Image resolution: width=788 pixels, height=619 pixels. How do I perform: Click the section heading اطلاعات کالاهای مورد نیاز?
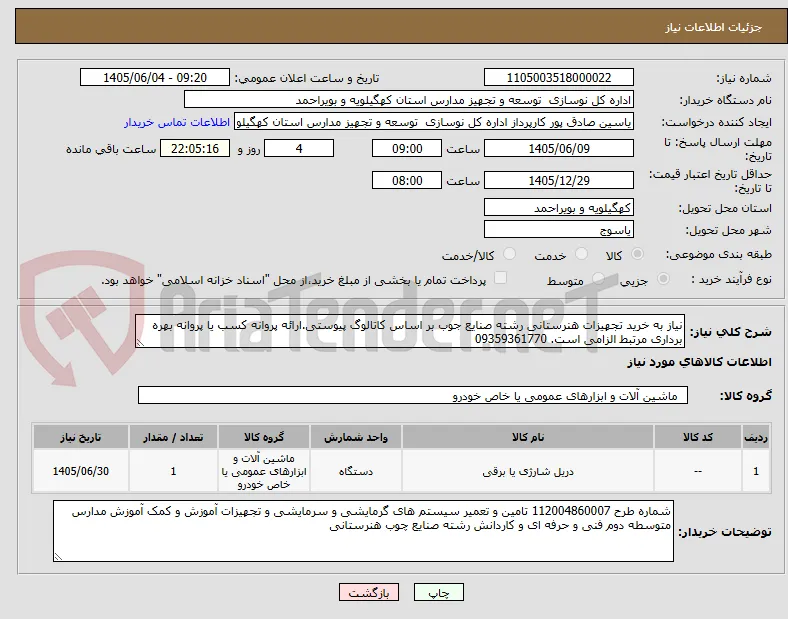click(699, 362)
